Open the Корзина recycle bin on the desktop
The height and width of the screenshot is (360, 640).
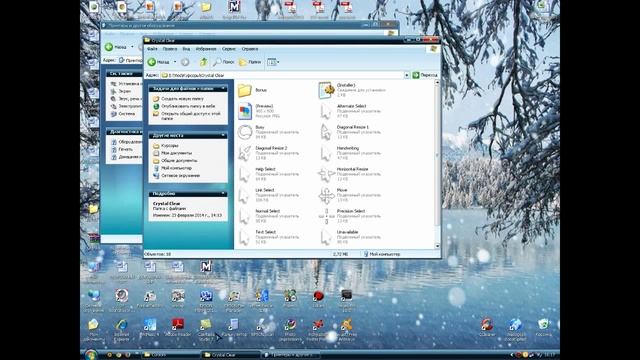pos(543,327)
